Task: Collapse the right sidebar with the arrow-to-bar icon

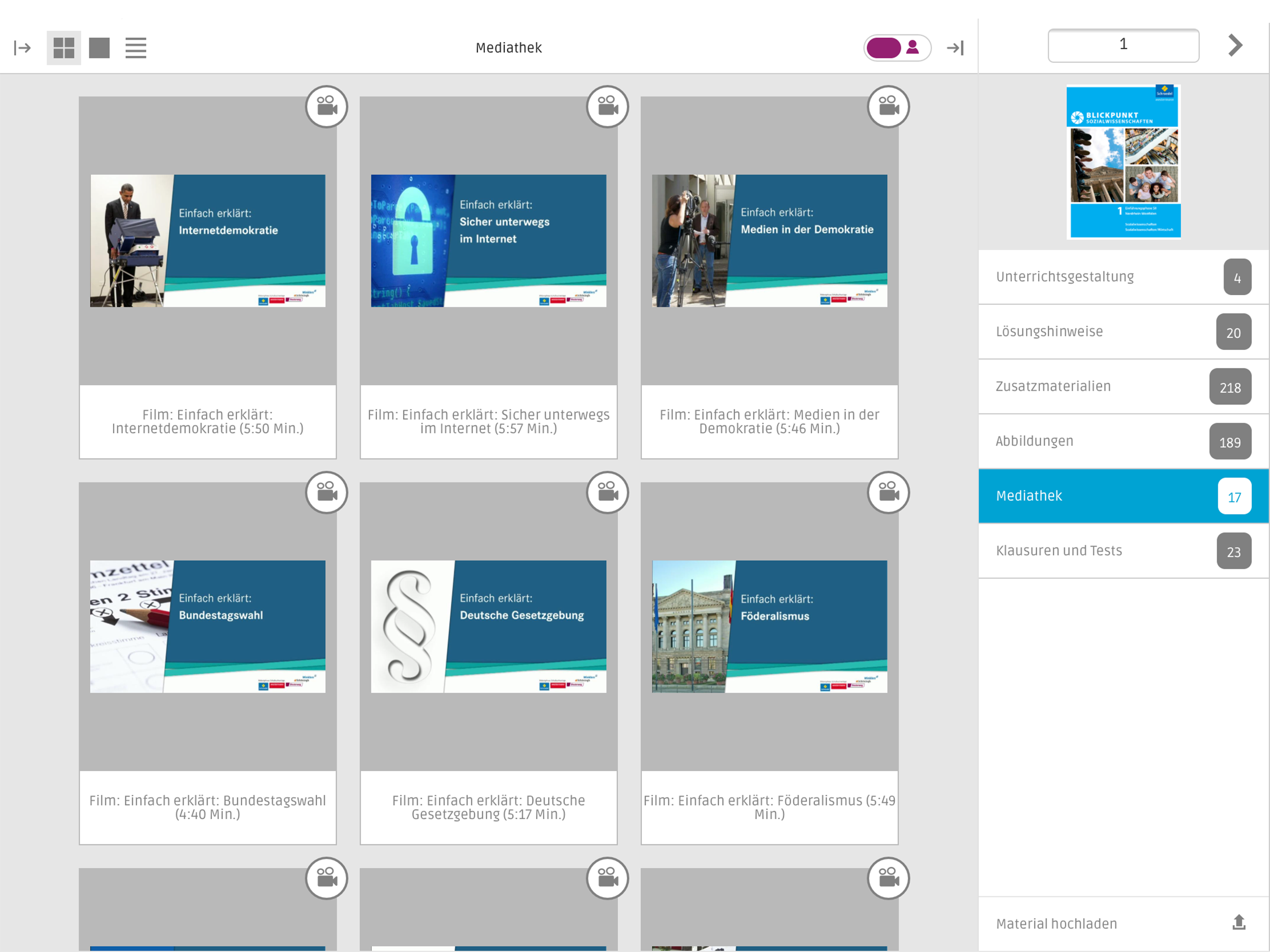Action: (955, 48)
